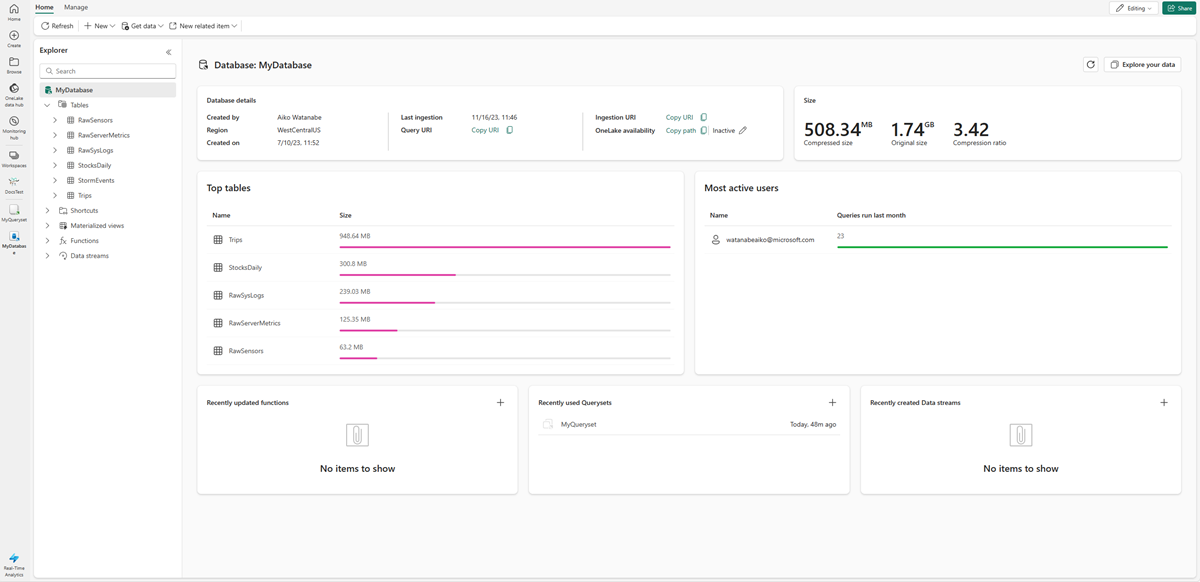Select MyQueryset in the left rail
The width and height of the screenshot is (1200, 582).
click(14, 210)
